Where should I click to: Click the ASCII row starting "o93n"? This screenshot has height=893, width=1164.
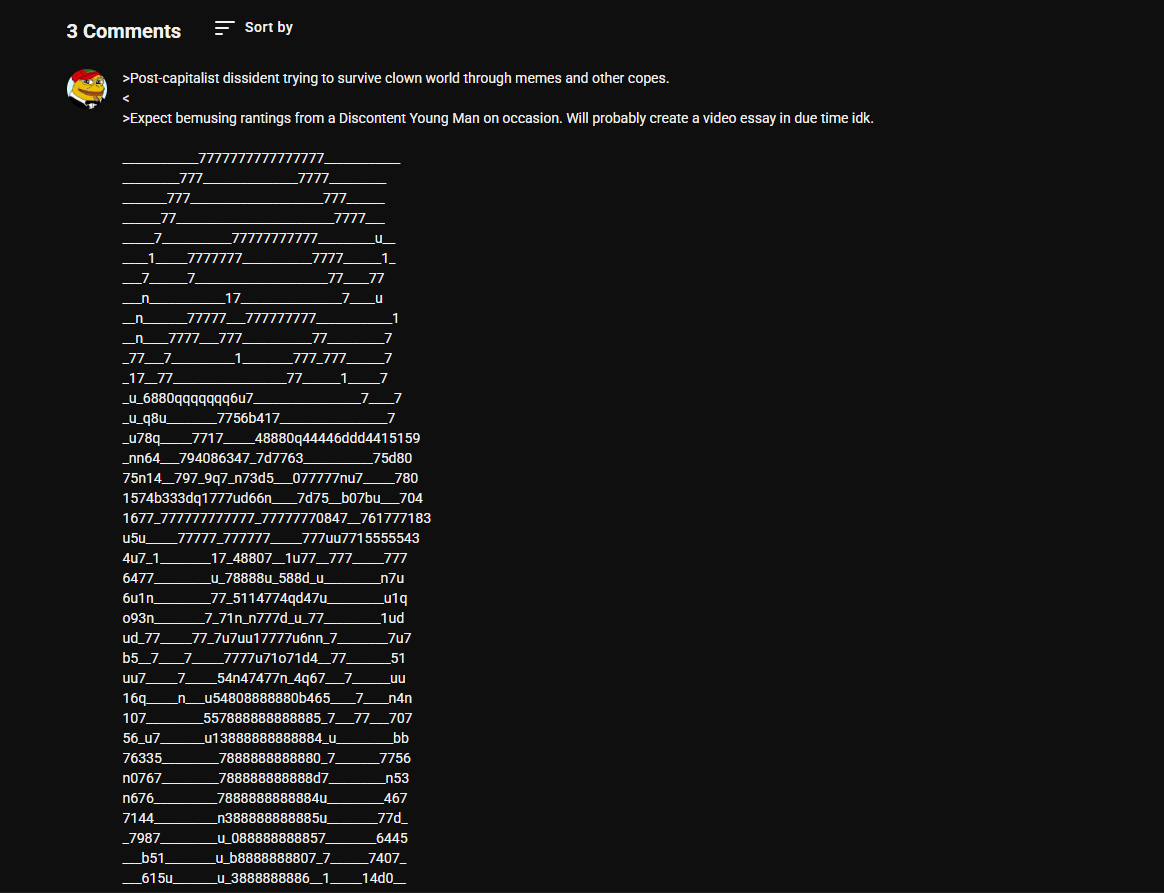(263, 618)
